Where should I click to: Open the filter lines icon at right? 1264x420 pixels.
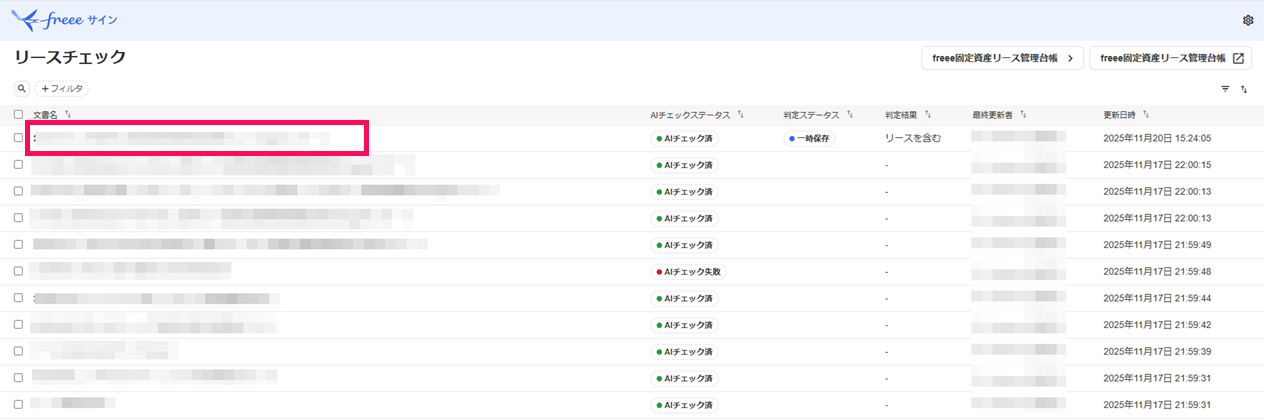point(1225,89)
